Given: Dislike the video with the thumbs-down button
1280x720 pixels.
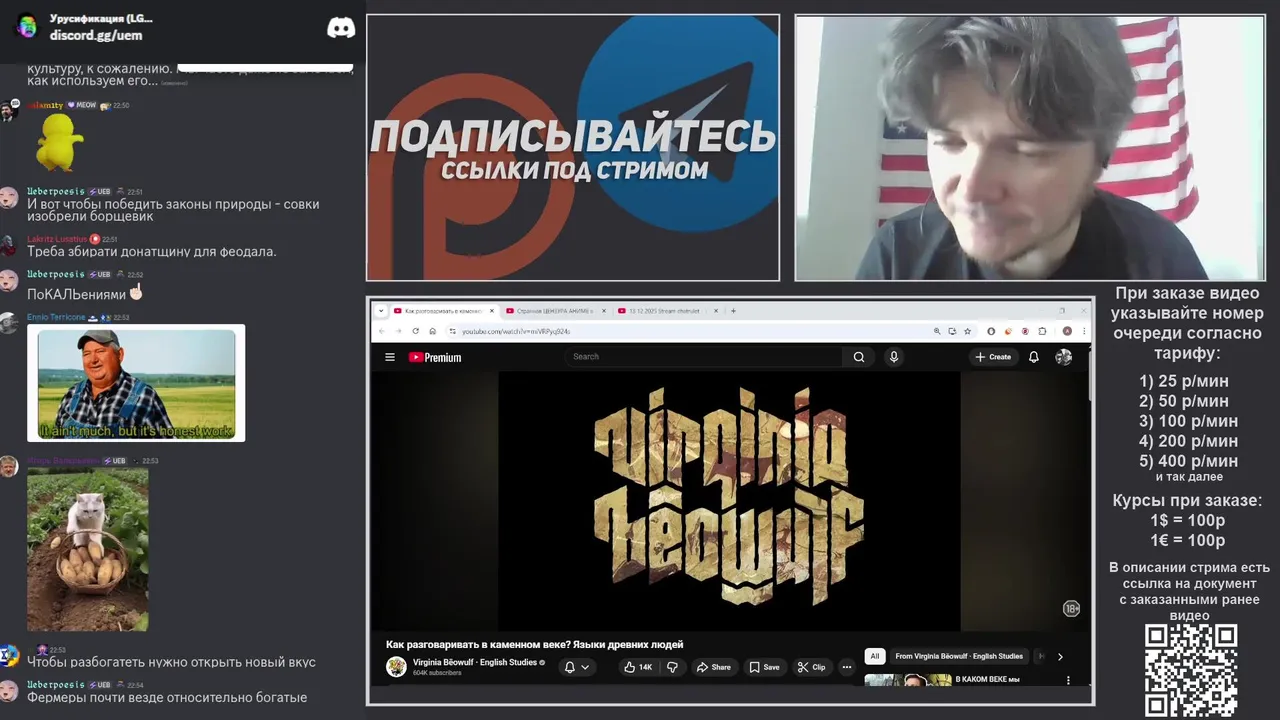Looking at the screenshot, I should [x=672, y=667].
